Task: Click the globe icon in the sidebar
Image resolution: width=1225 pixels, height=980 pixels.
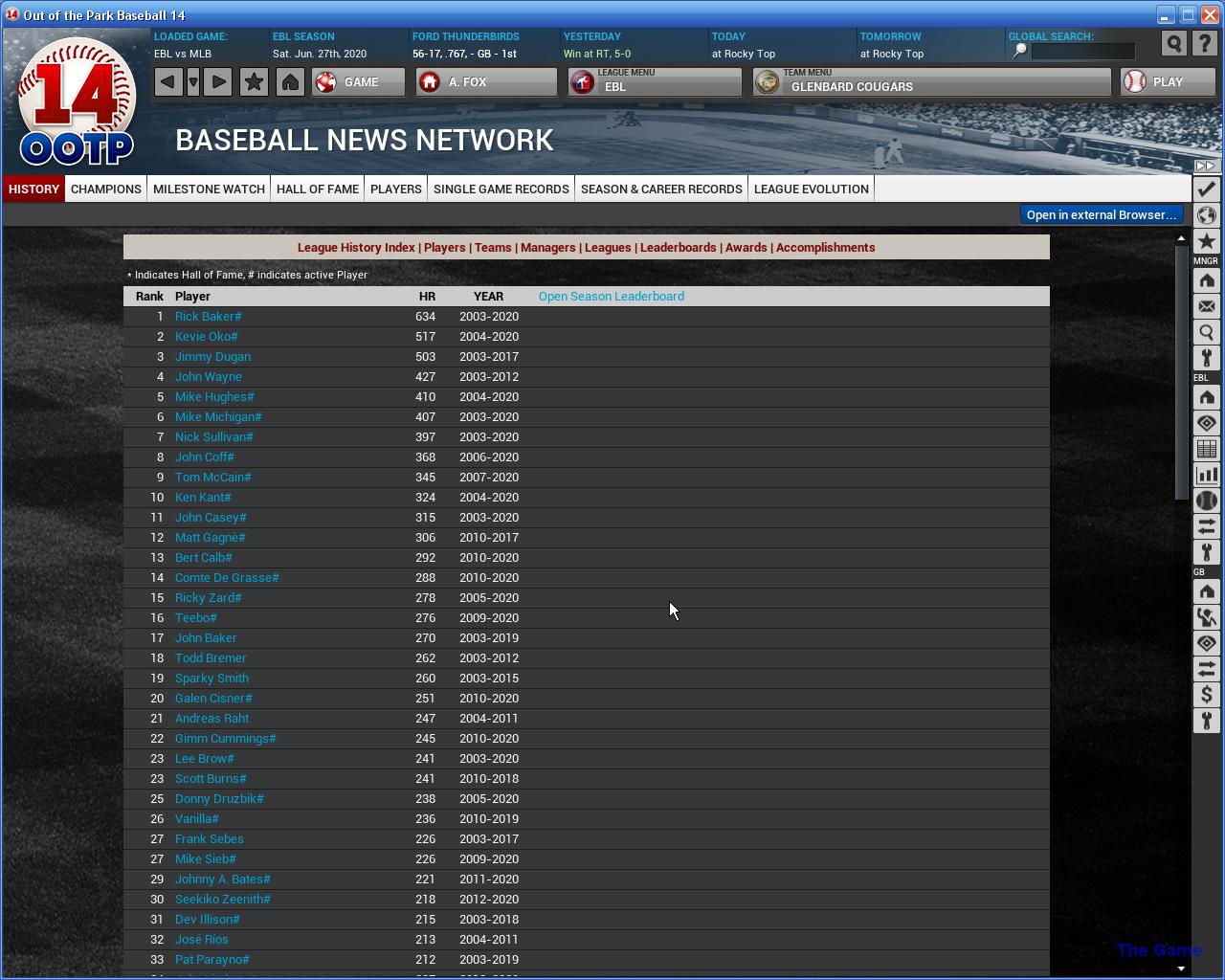Action: click(x=1206, y=215)
